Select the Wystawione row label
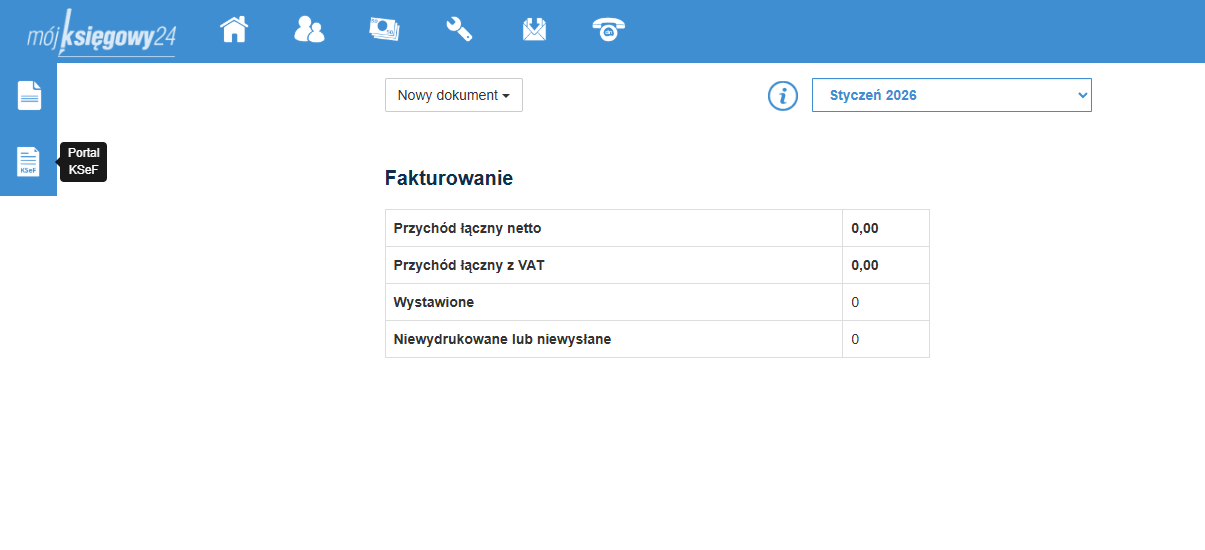 [434, 302]
